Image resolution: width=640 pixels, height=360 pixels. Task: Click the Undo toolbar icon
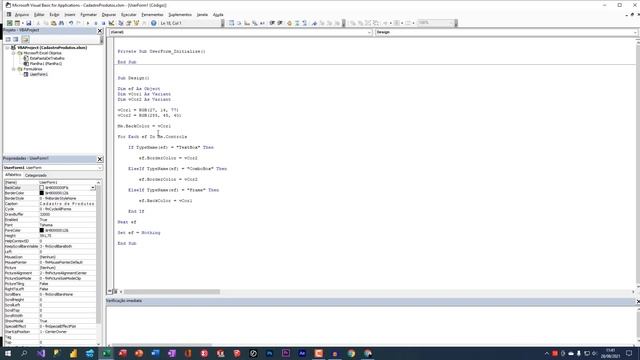71,23
